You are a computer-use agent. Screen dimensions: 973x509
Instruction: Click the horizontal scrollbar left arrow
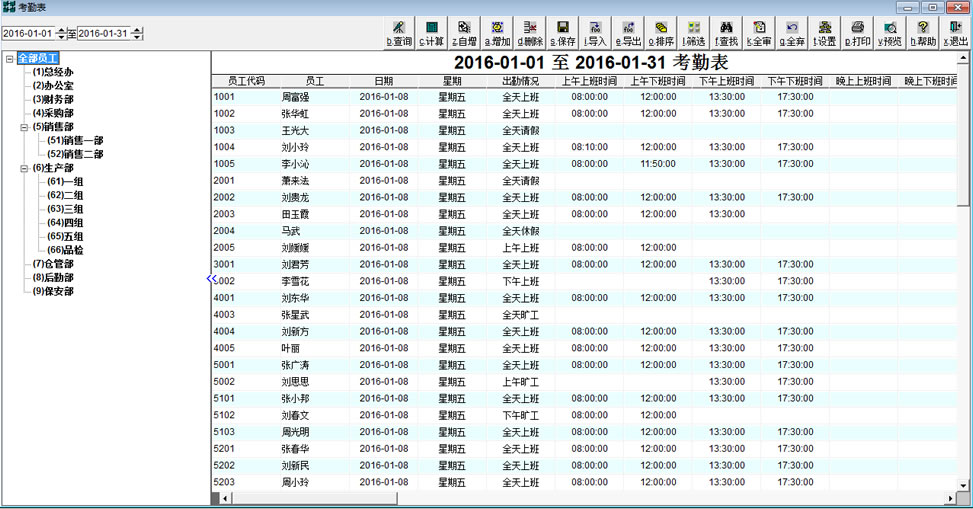(x=225, y=498)
